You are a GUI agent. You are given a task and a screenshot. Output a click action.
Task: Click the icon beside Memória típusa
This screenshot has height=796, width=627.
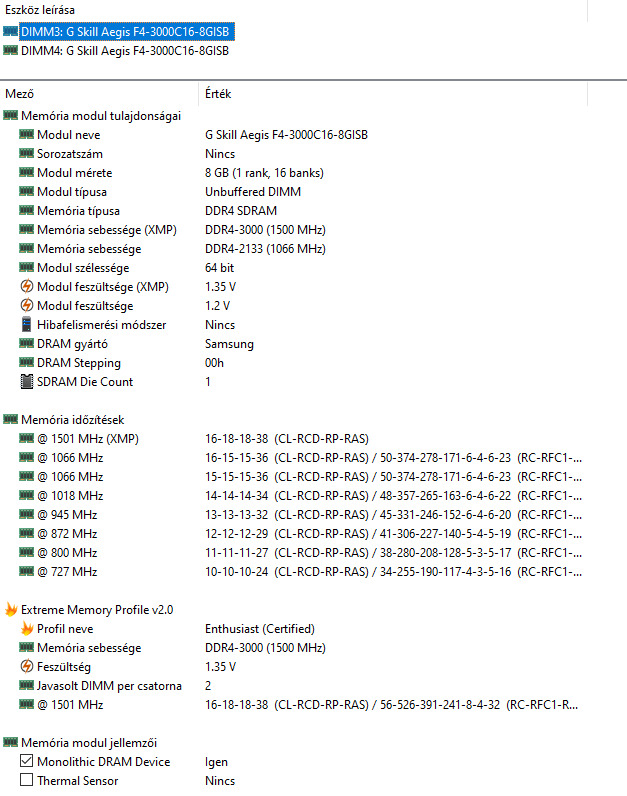pyautogui.click(x=26, y=210)
